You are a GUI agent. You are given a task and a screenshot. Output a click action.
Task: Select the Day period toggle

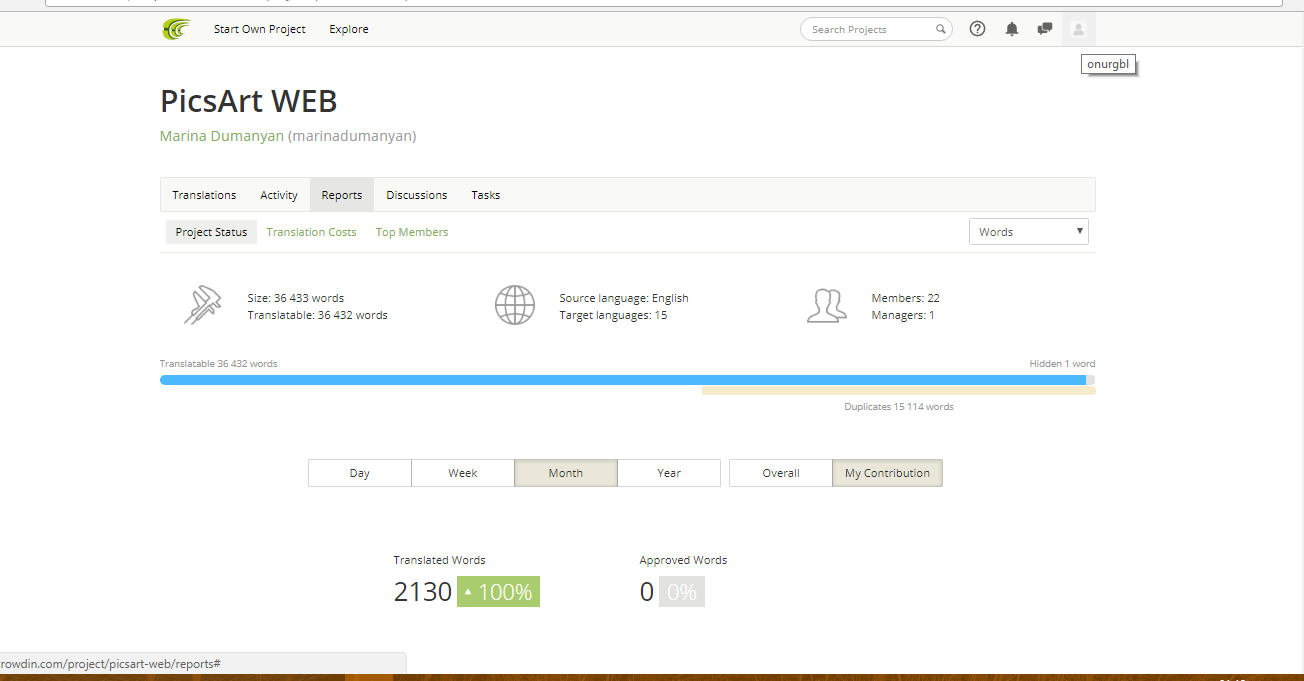tap(360, 473)
